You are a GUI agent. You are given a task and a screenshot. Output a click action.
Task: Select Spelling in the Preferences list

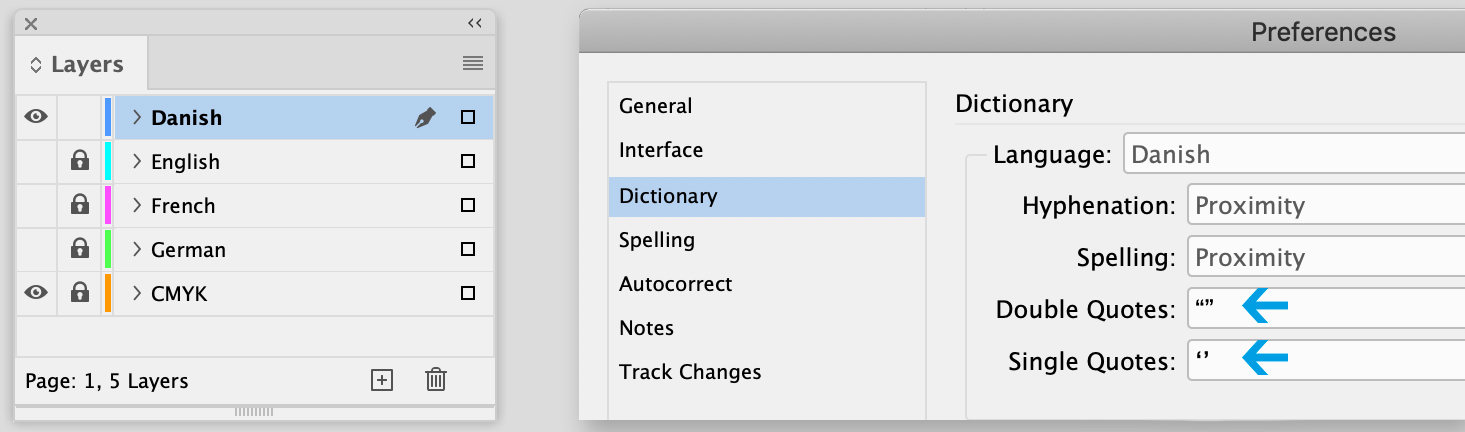point(657,240)
